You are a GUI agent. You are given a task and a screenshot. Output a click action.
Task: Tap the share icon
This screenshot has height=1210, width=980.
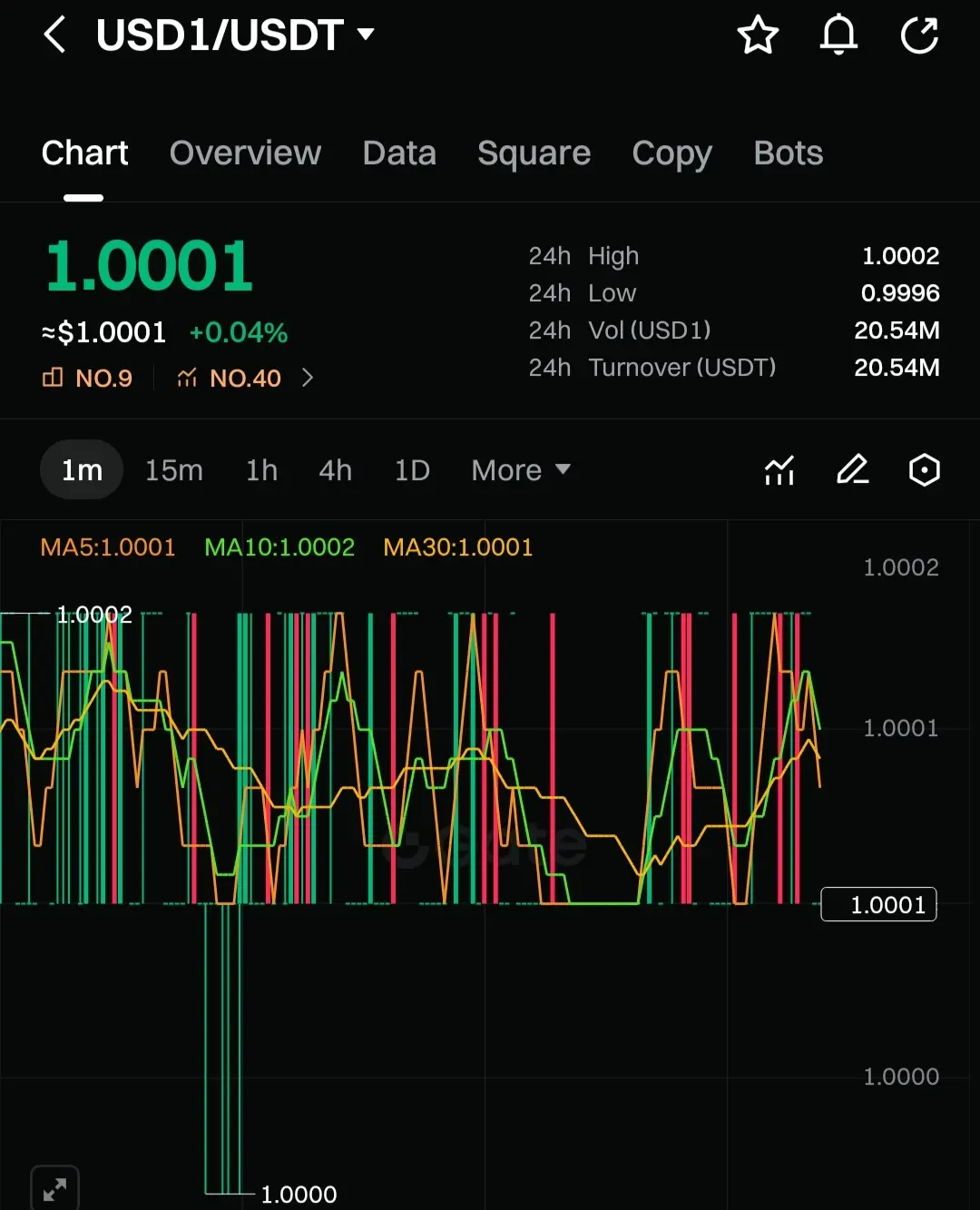918,35
